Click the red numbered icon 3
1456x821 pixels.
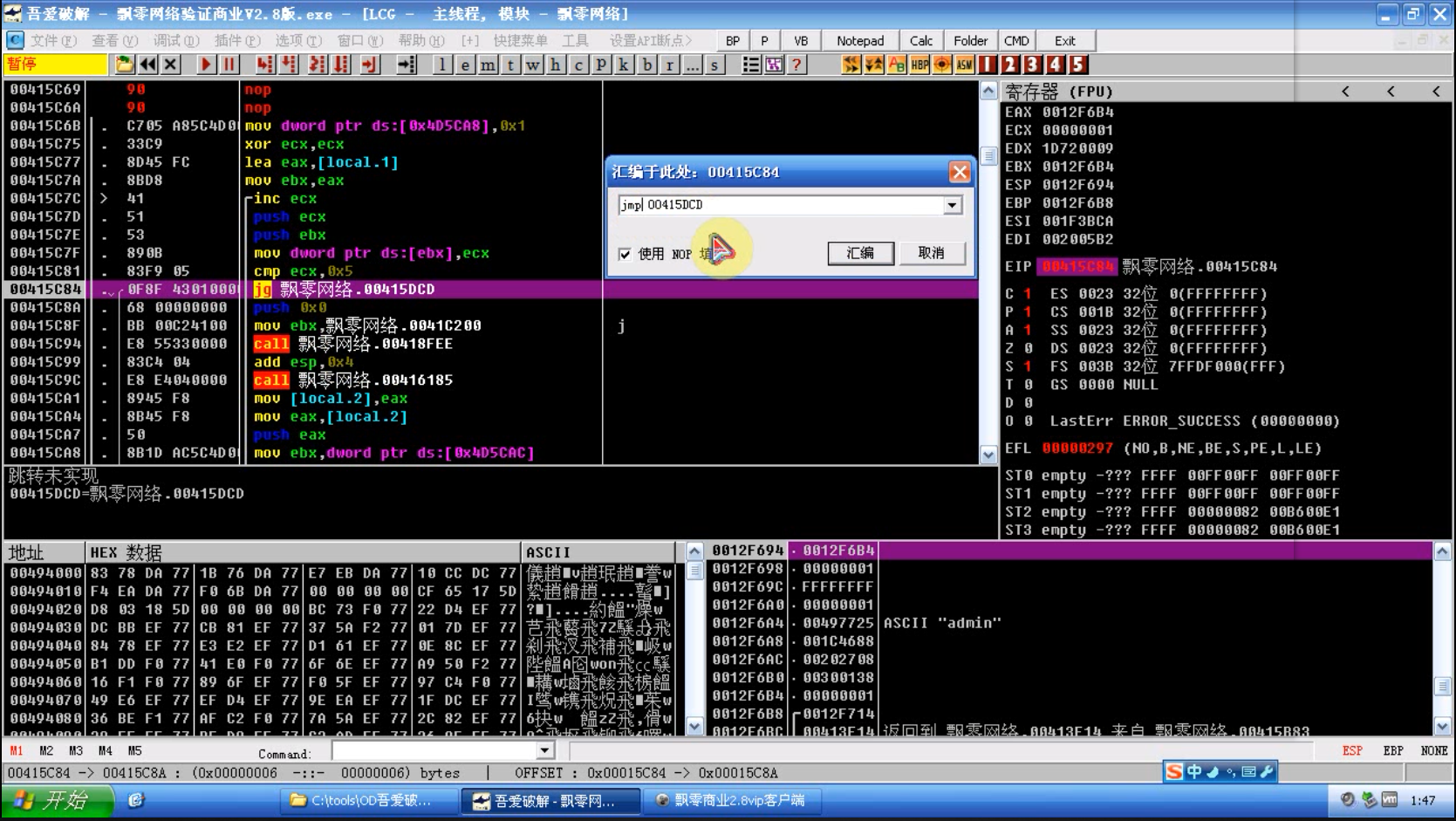point(1033,65)
